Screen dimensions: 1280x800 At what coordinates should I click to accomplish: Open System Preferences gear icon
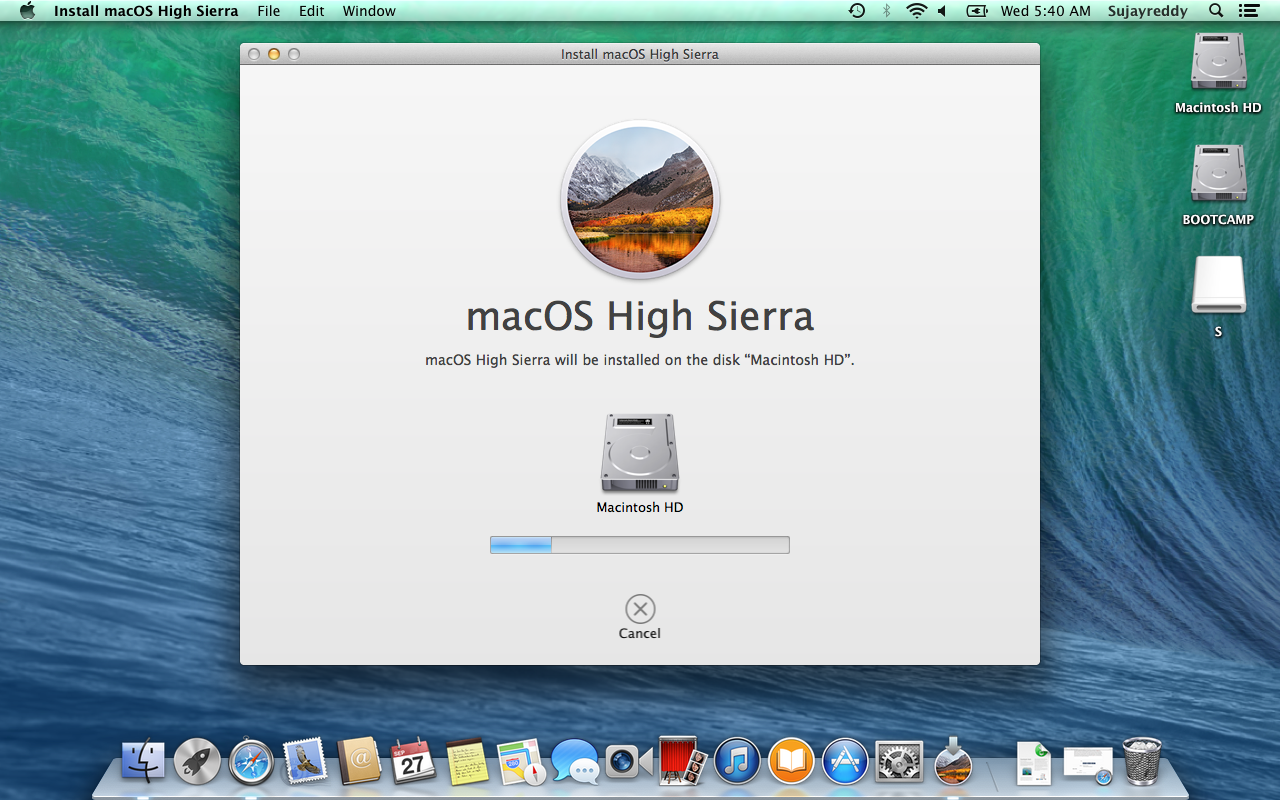(x=899, y=762)
